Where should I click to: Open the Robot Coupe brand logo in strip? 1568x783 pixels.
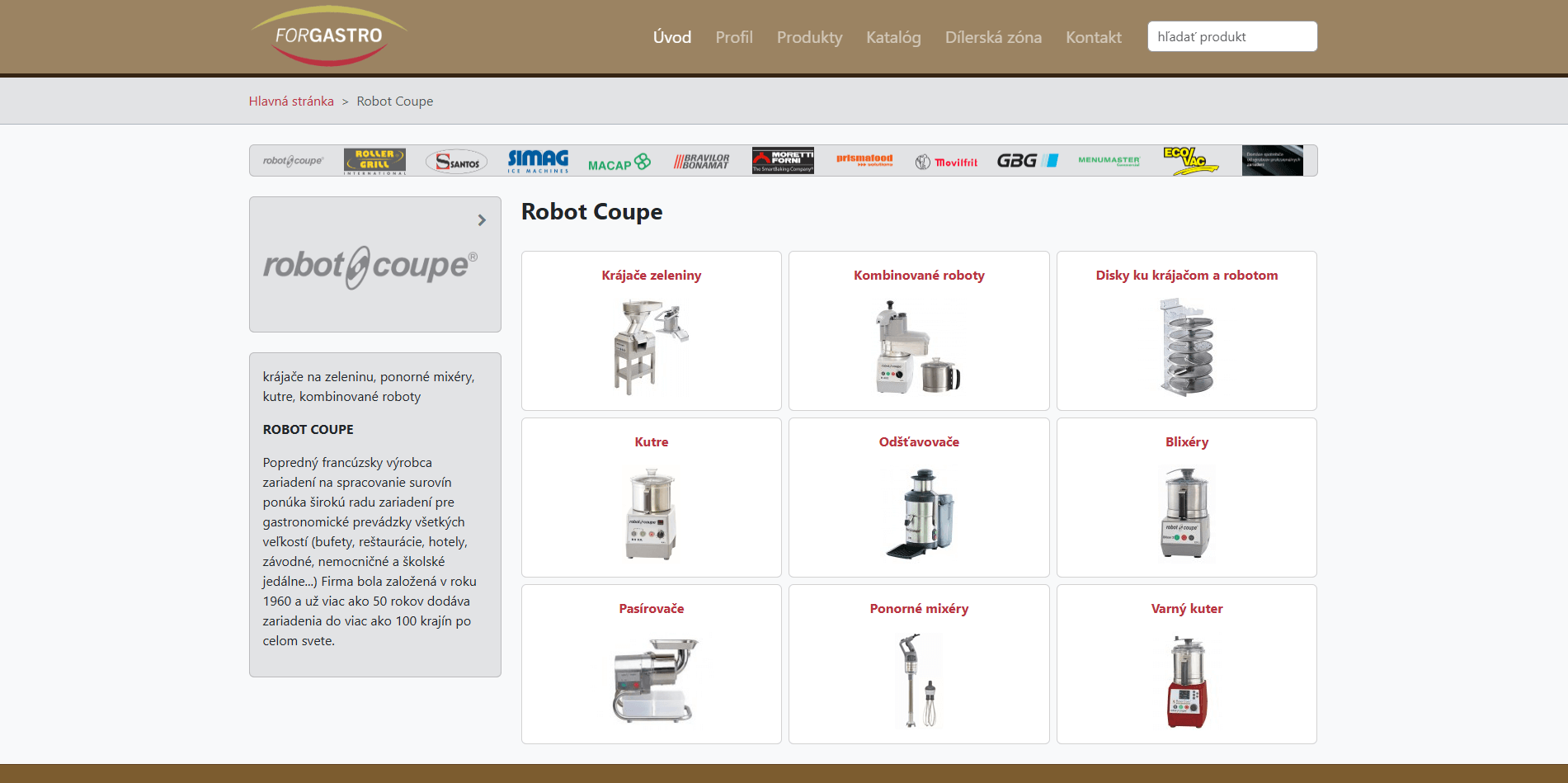click(294, 161)
